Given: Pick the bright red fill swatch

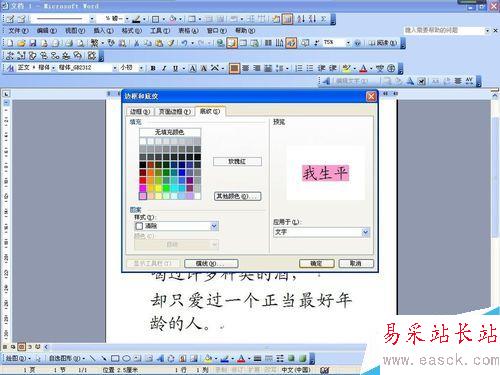Looking at the screenshot, I should coord(143,180).
